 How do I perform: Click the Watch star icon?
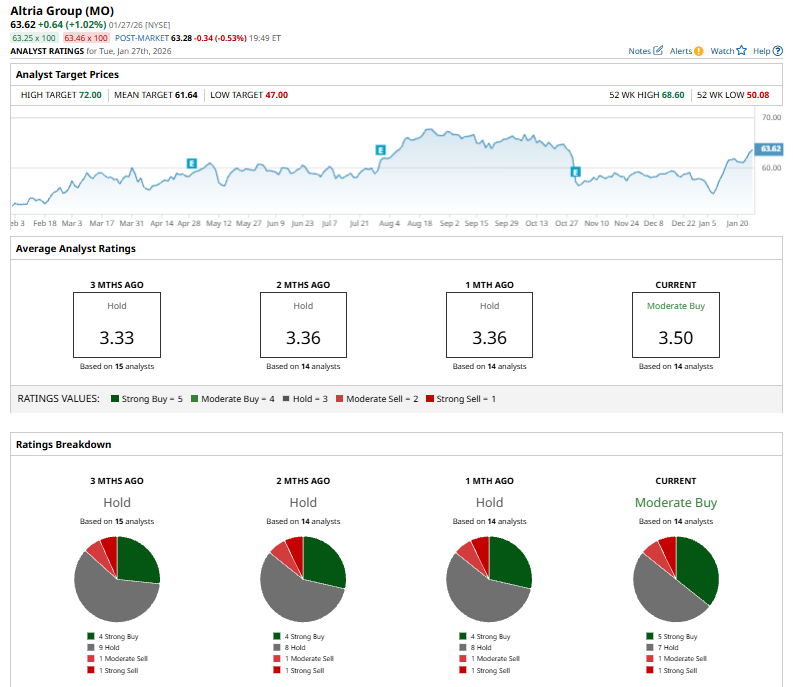click(741, 51)
